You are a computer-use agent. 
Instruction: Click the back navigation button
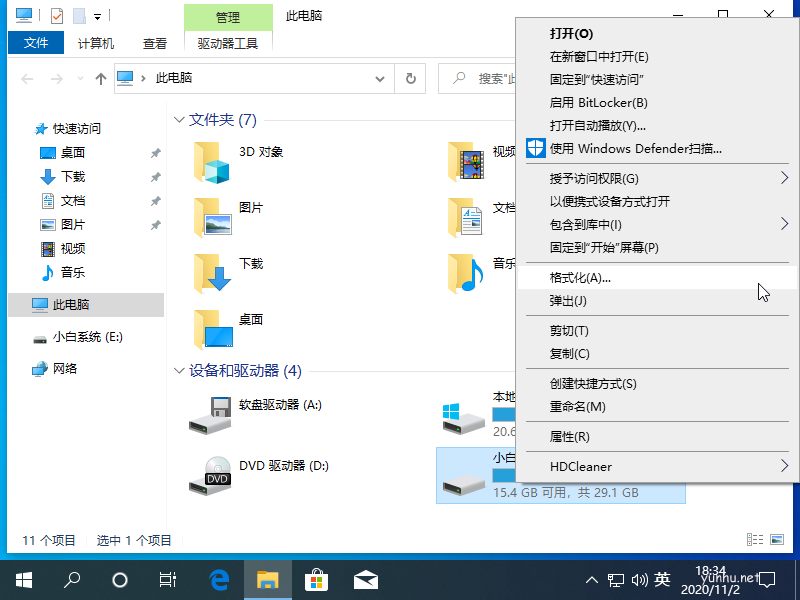27,78
